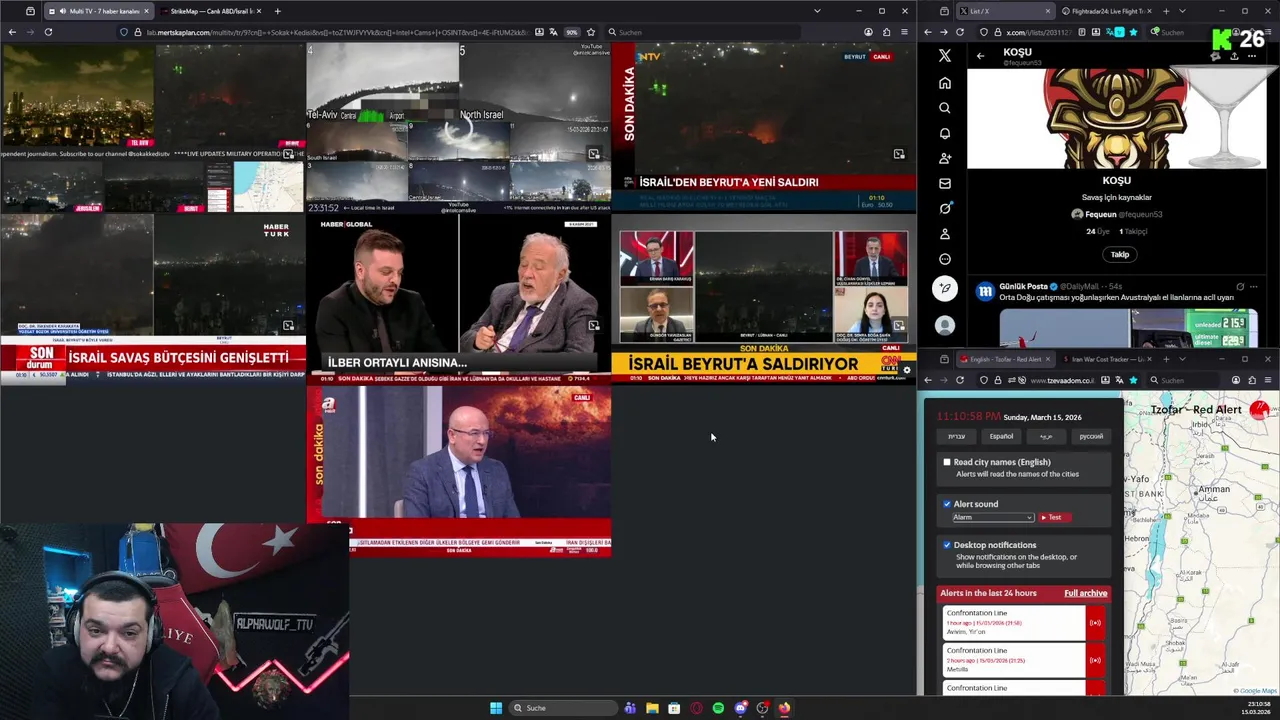Open X notifications bell

click(945, 133)
